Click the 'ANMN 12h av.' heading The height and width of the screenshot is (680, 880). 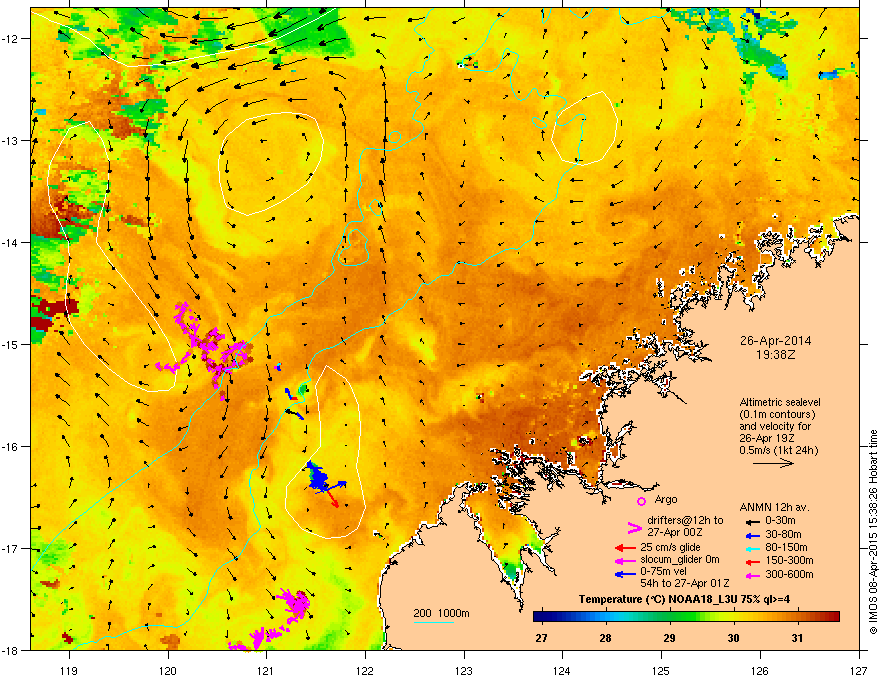pos(774,507)
